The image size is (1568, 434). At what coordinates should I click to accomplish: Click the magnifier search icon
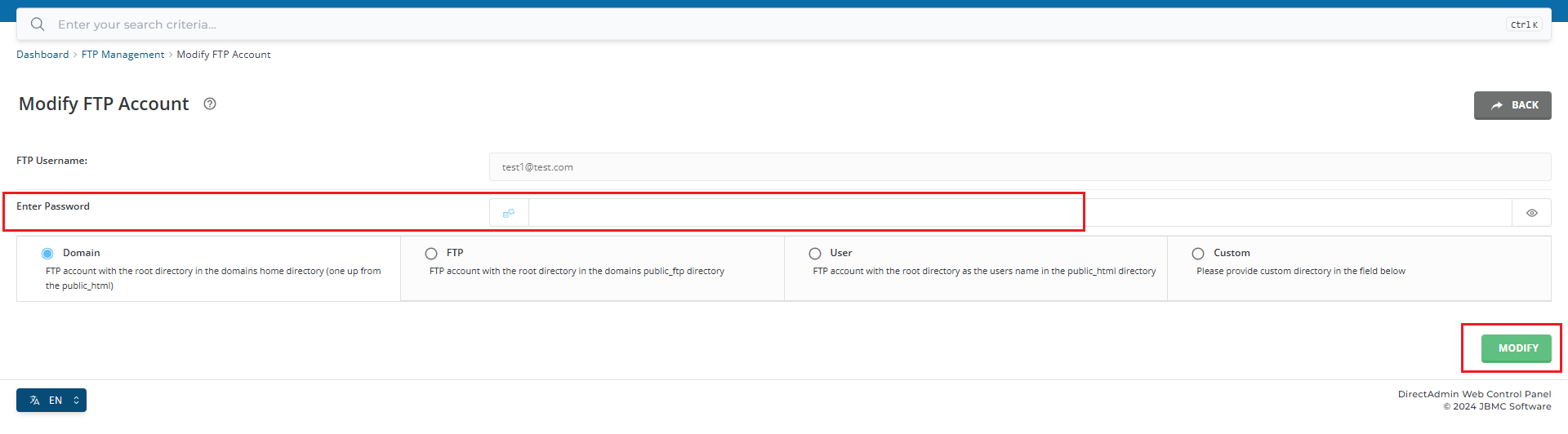(x=38, y=24)
